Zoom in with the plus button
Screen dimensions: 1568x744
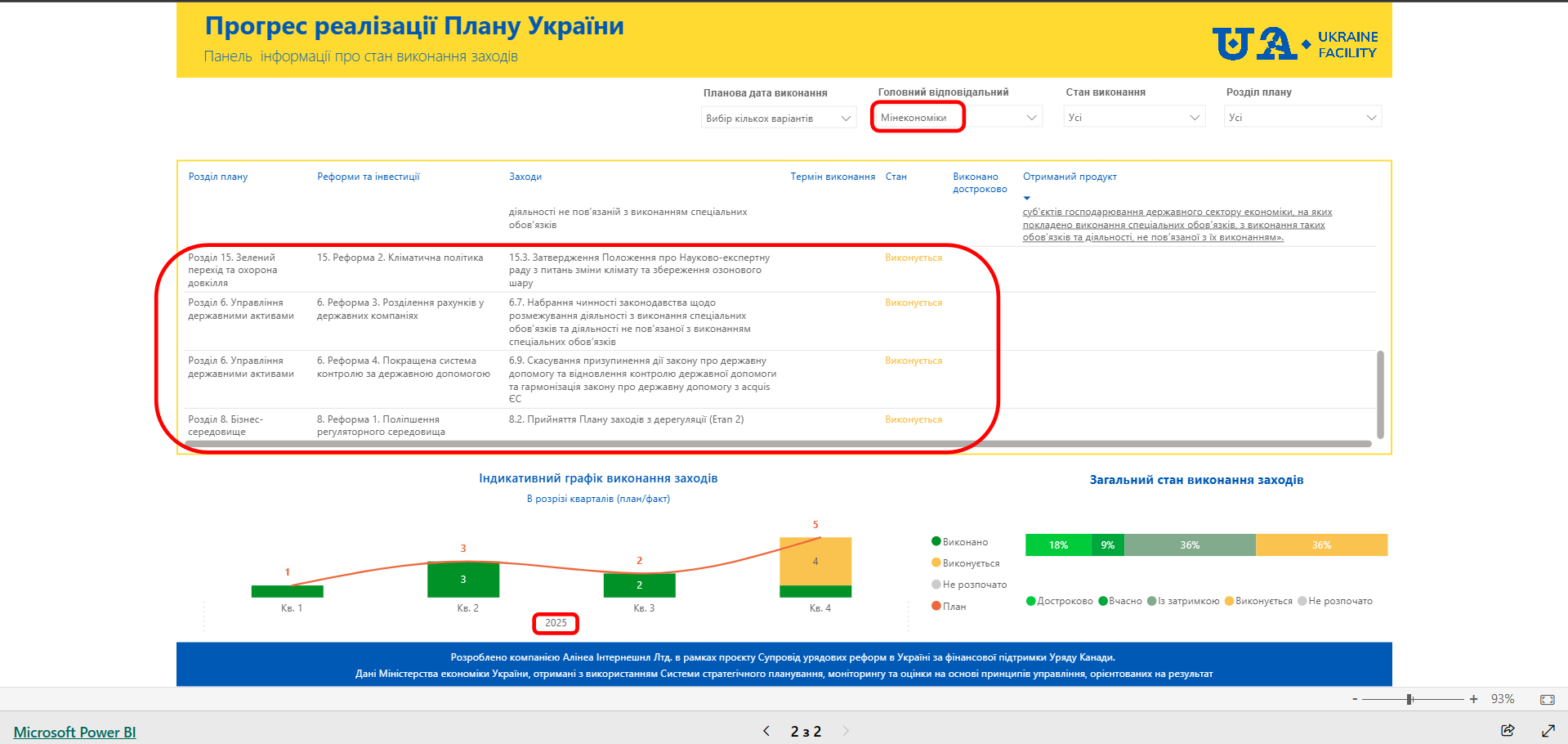pos(1473,699)
